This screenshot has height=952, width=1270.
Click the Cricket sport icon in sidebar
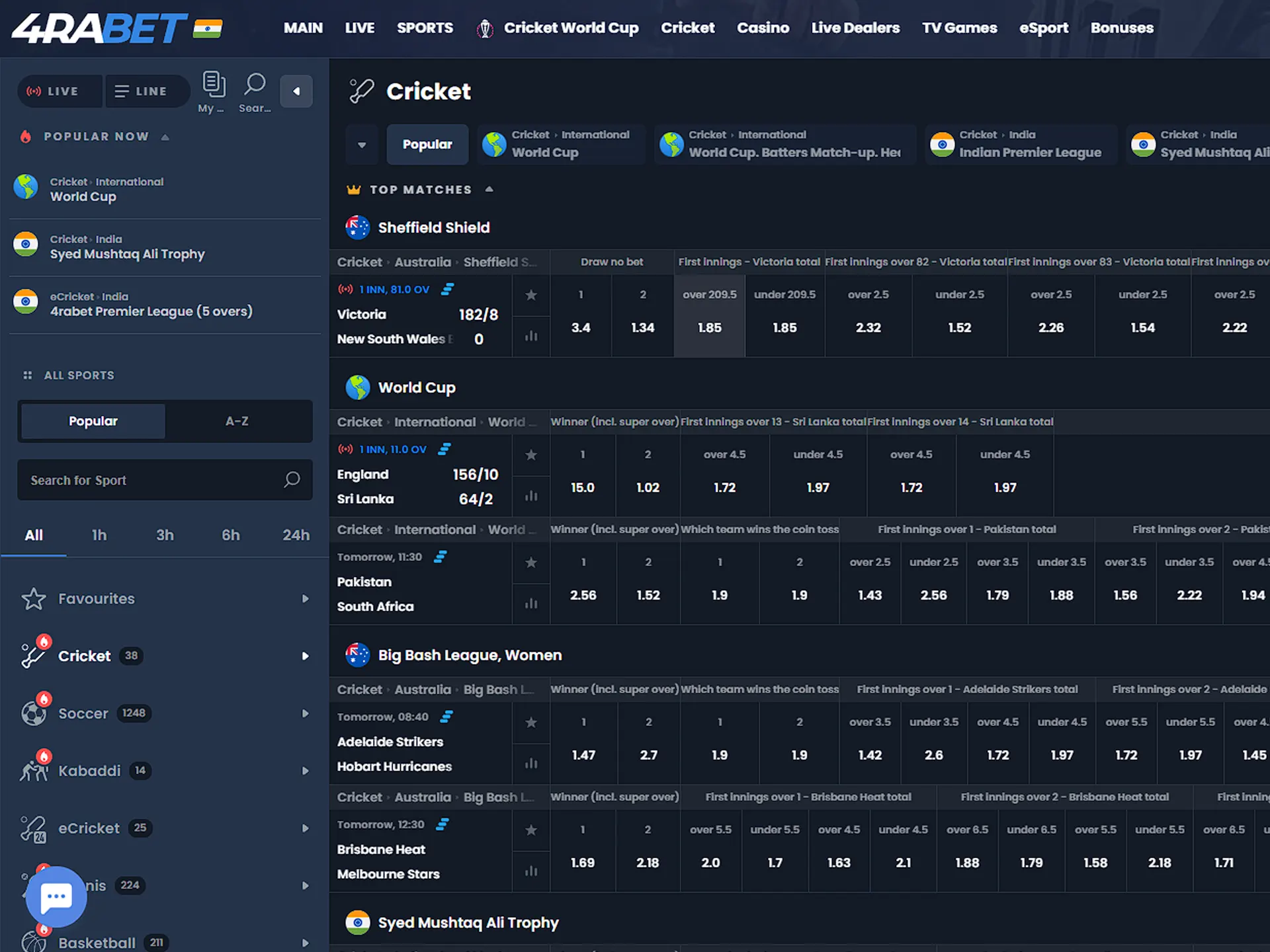33,656
